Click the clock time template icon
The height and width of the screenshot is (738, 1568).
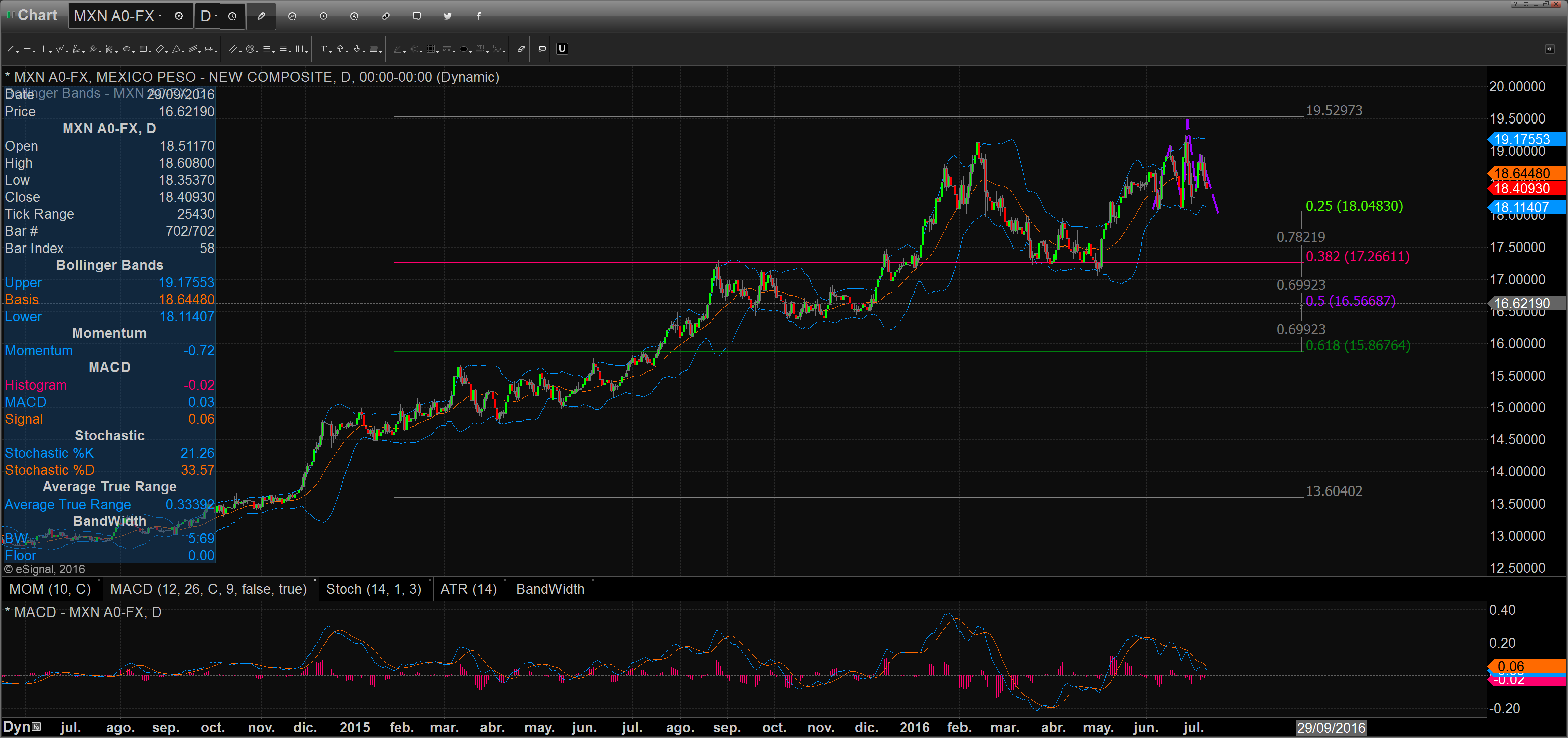[232, 16]
